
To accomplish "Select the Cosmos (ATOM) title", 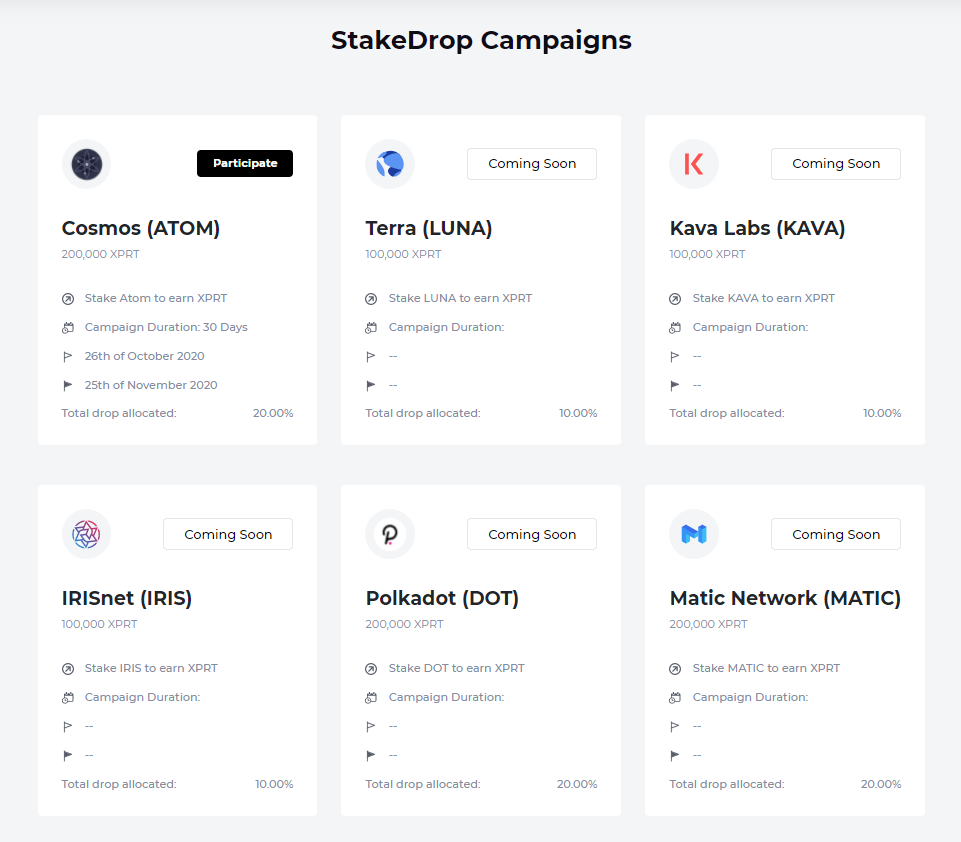I will pyautogui.click(x=141, y=228).
